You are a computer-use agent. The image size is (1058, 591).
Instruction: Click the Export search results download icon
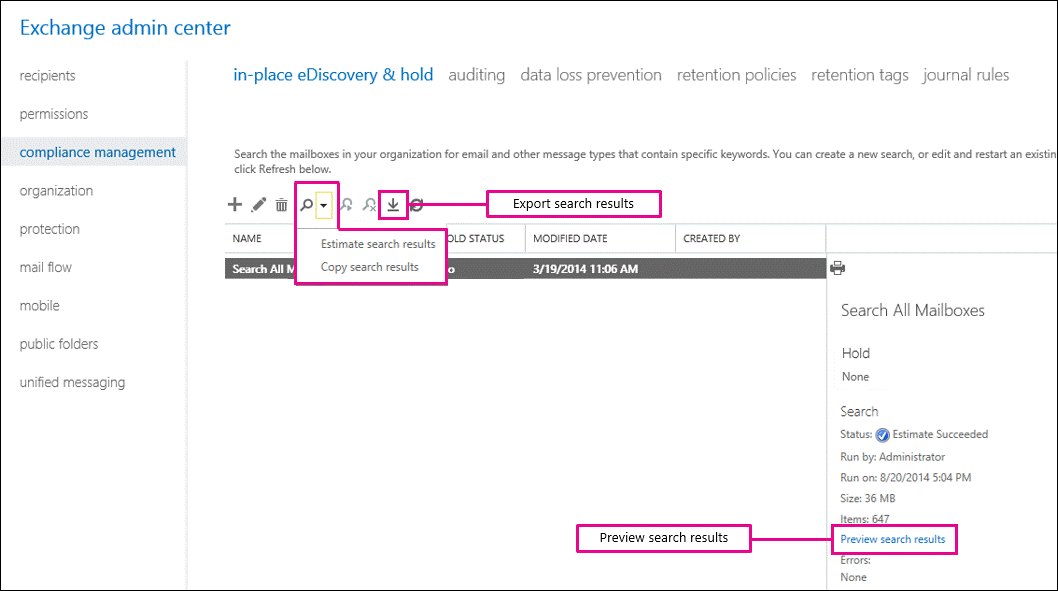[393, 204]
